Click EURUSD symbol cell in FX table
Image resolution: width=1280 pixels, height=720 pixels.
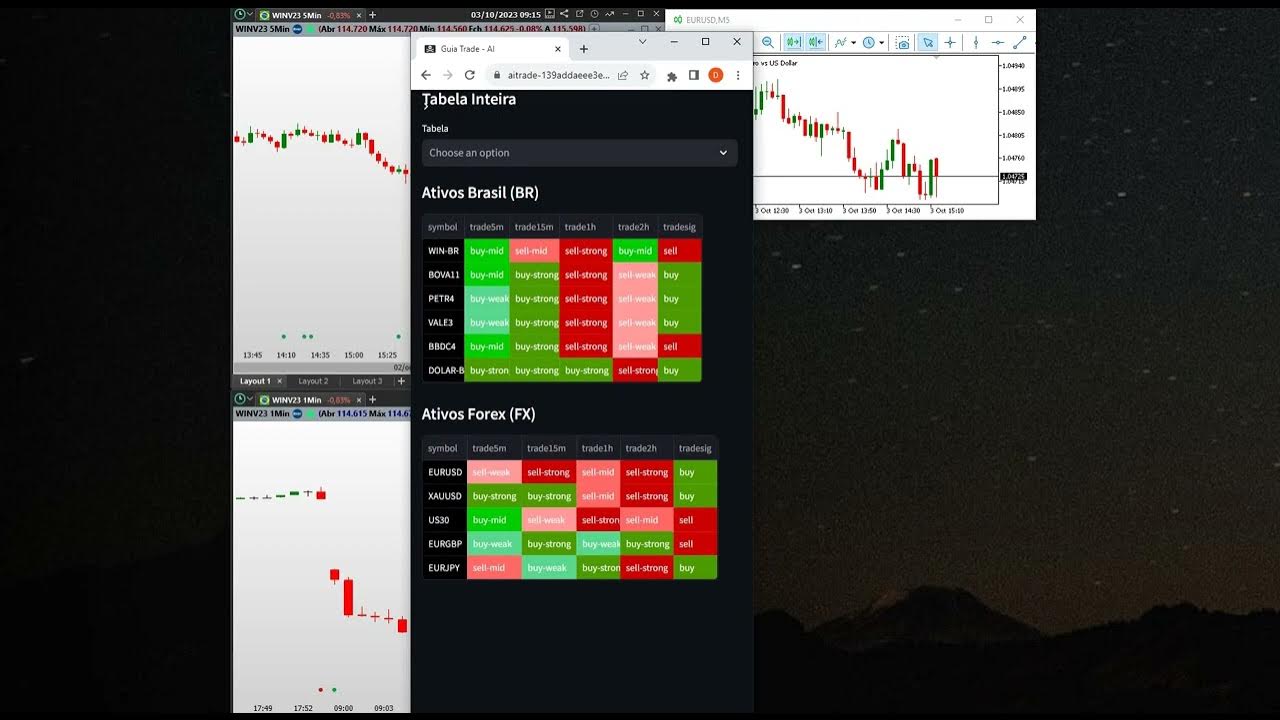[x=445, y=472]
